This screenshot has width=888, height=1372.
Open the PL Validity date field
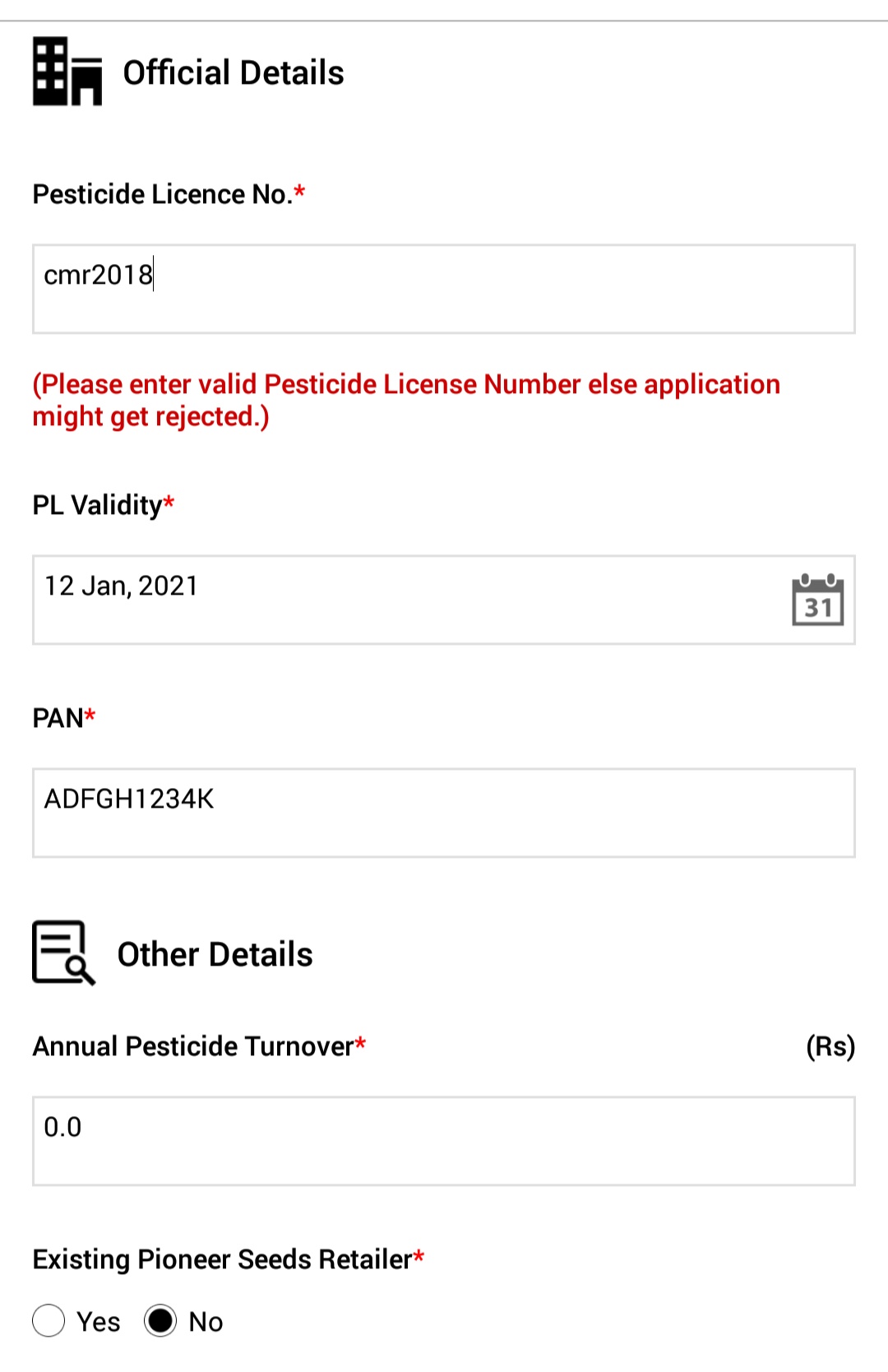pos(444,600)
